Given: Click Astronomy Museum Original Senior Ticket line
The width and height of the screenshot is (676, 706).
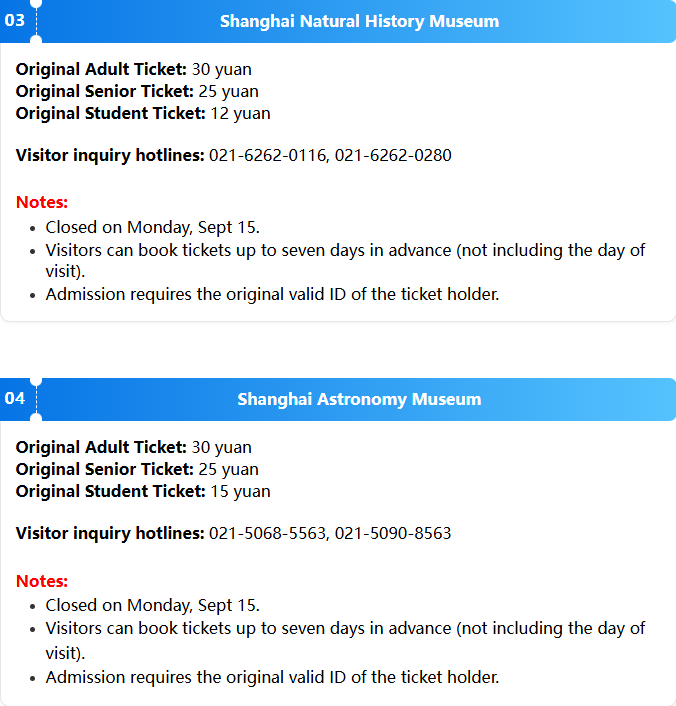Looking at the screenshot, I should 137,469.
